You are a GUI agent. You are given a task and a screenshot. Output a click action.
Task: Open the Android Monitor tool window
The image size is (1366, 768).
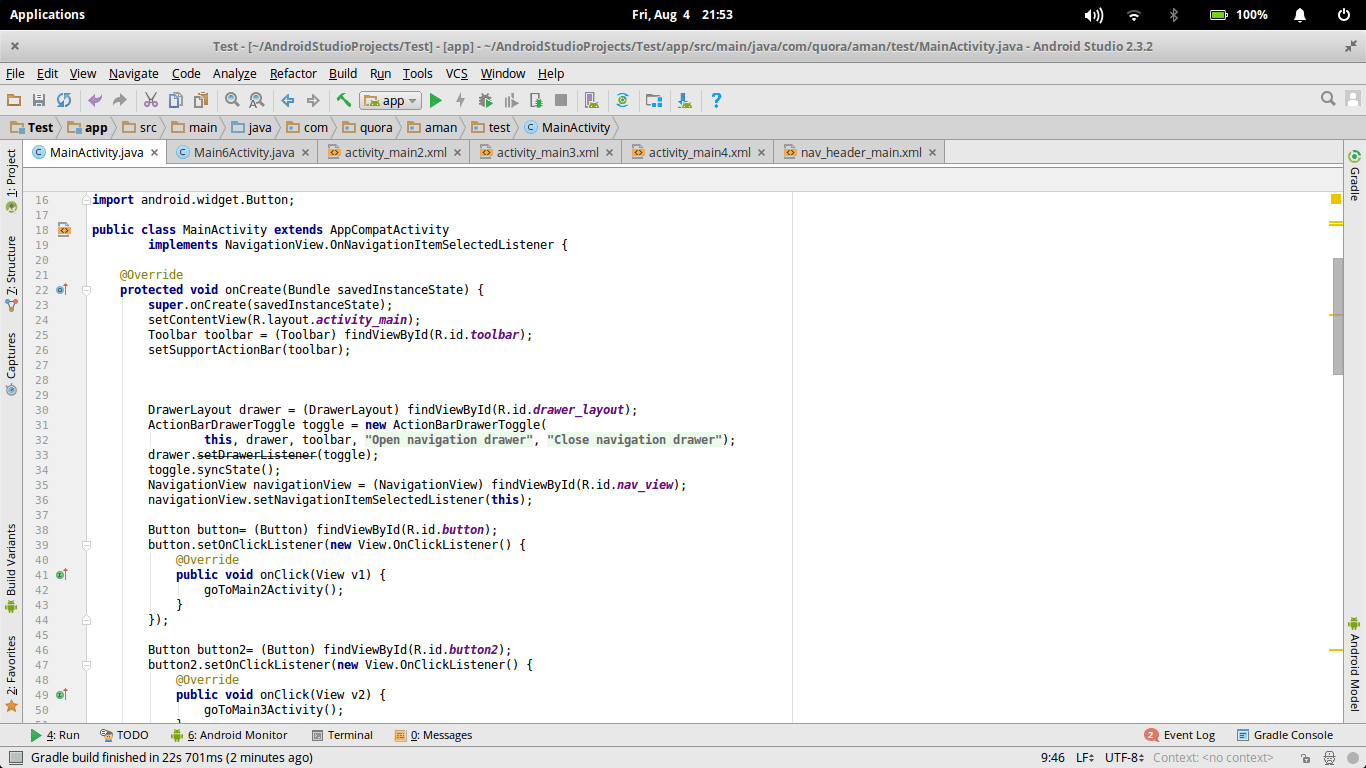click(x=229, y=735)
